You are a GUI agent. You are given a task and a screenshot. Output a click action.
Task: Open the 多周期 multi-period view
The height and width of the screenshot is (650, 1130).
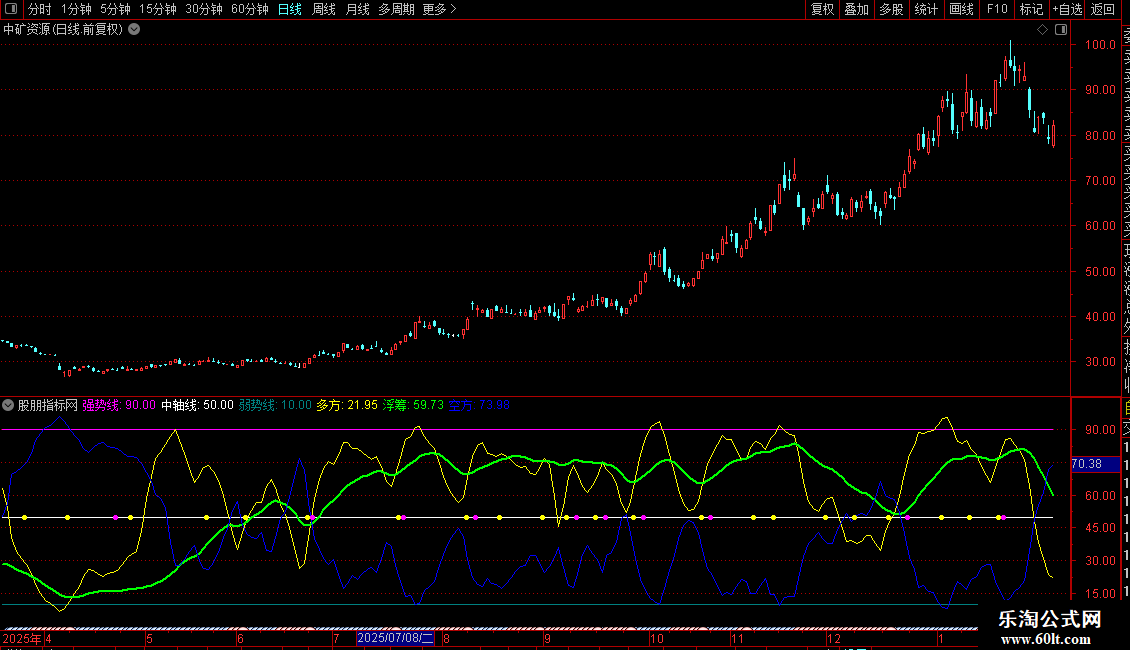(396, 9)
